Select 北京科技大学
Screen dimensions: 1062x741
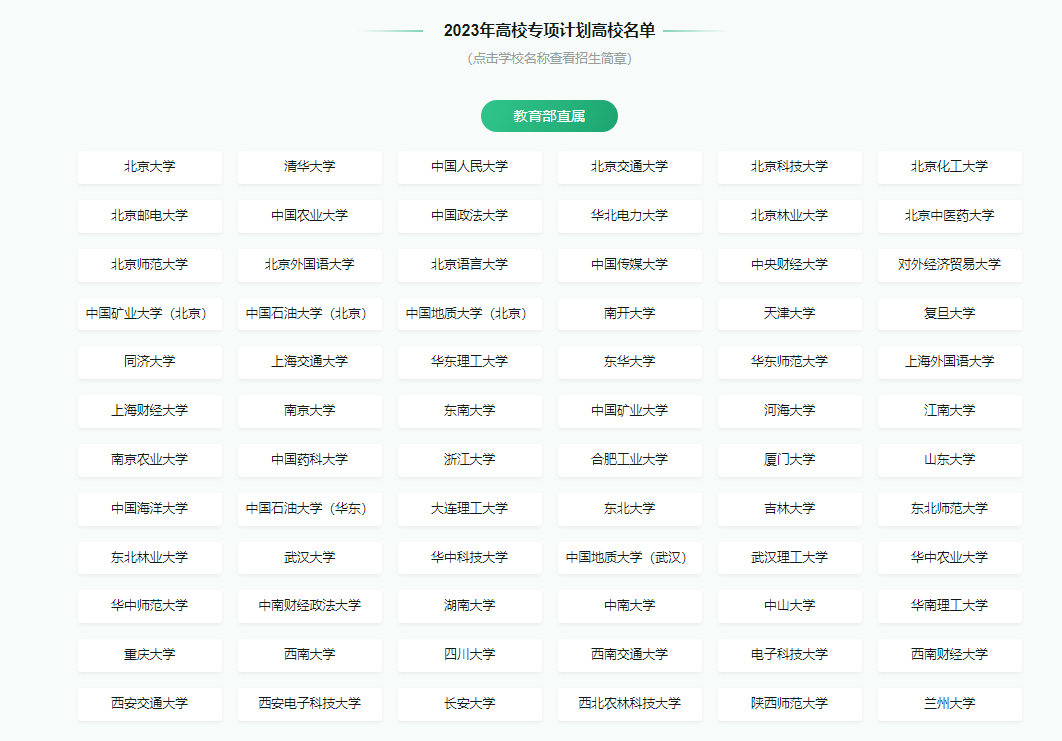[790, 167]
